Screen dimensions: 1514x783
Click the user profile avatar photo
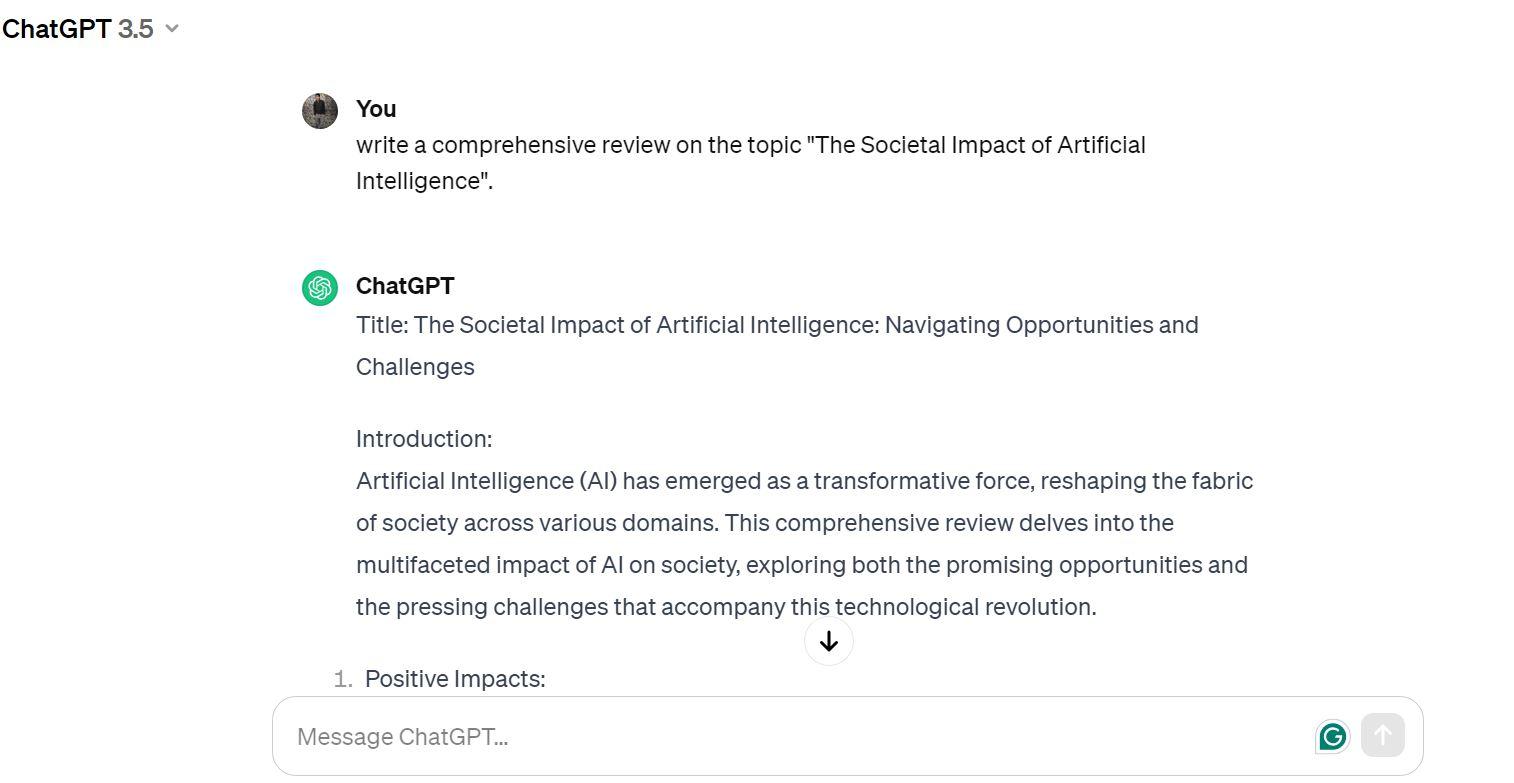[x=320, y=111]
